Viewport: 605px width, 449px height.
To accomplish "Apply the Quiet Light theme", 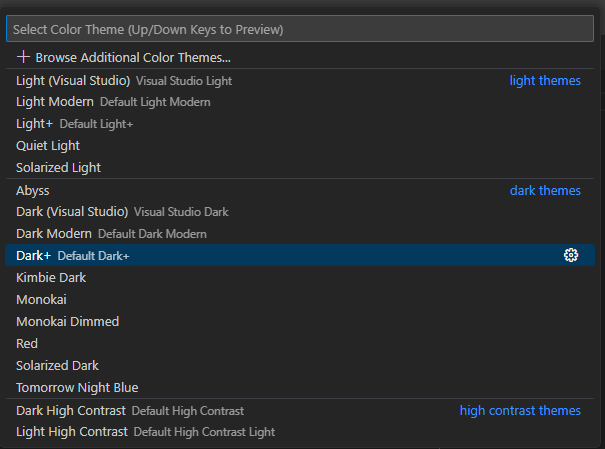I will 48,146.
